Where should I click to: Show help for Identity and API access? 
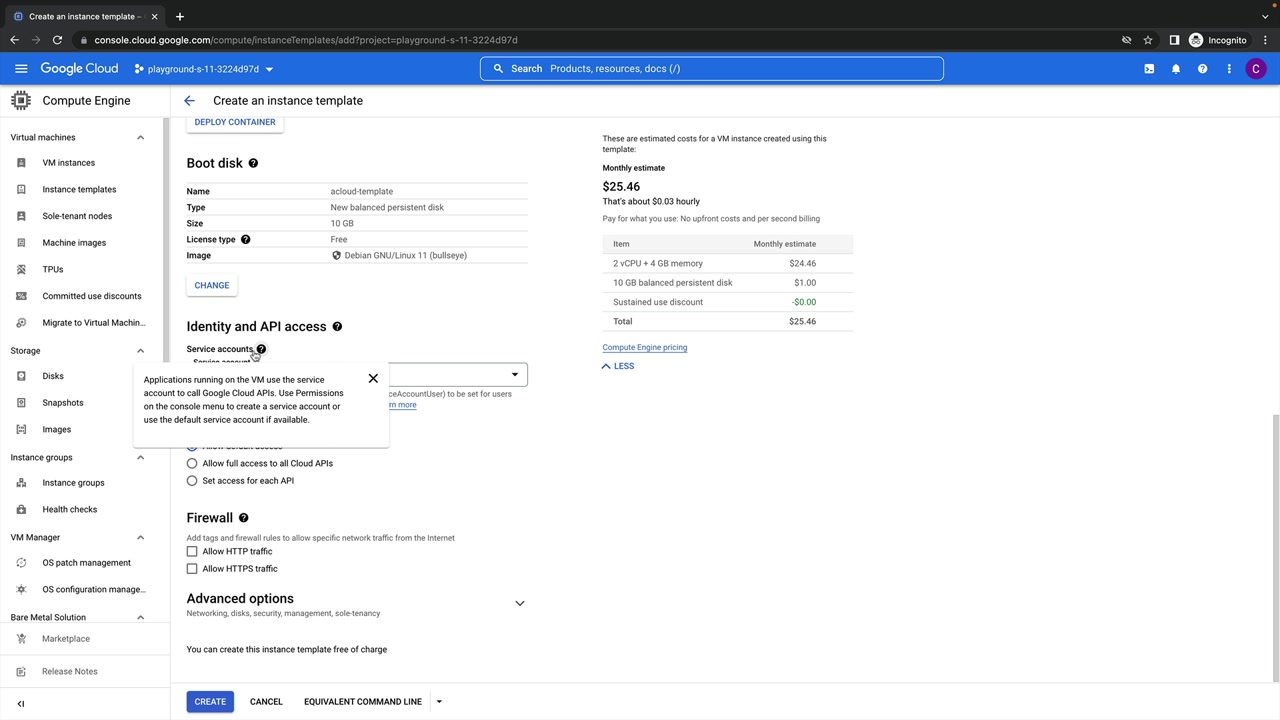pyautogui.click(x=337, y=327)
